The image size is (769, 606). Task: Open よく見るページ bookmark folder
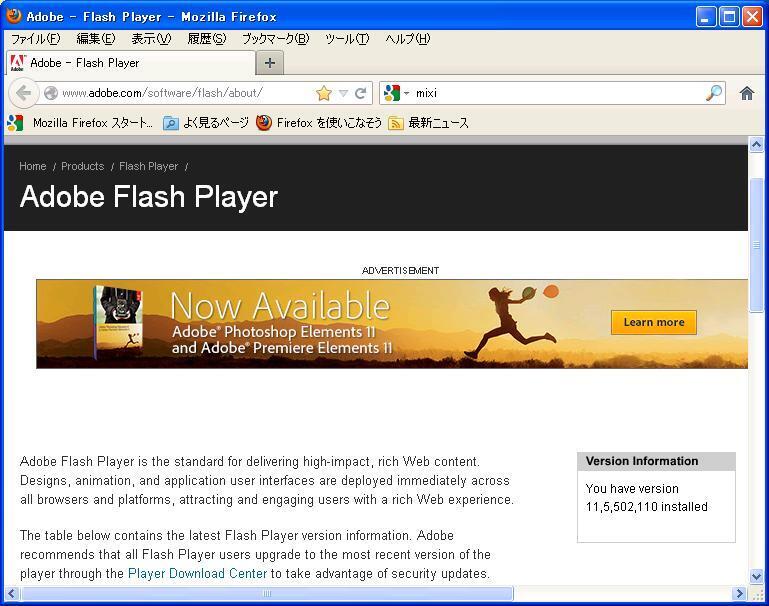click(205, 123)
